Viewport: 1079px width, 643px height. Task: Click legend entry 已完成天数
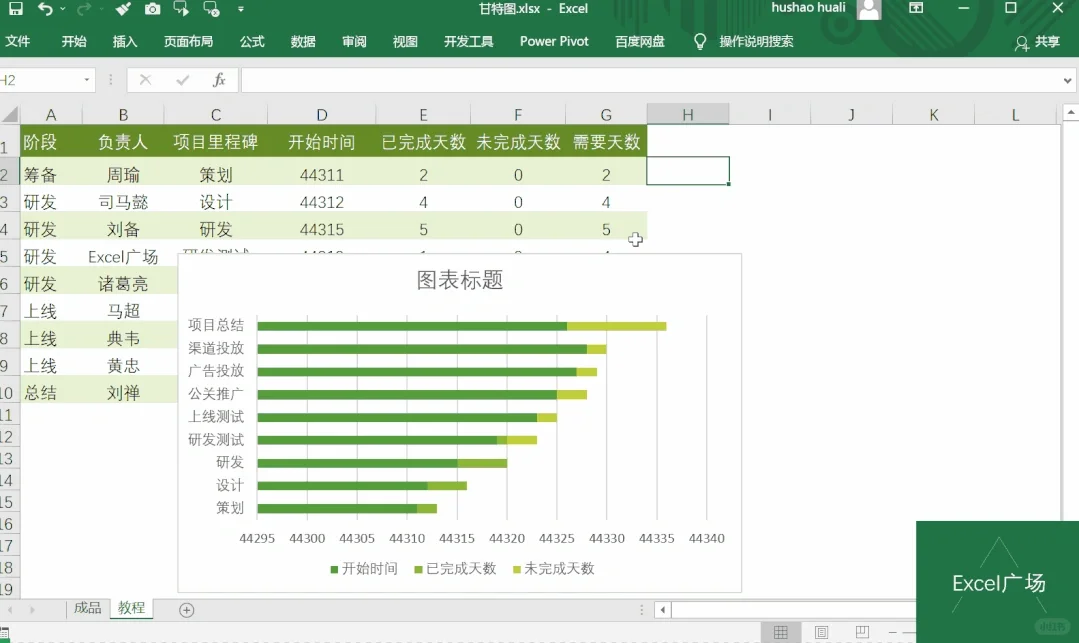(x=455, y=569)
